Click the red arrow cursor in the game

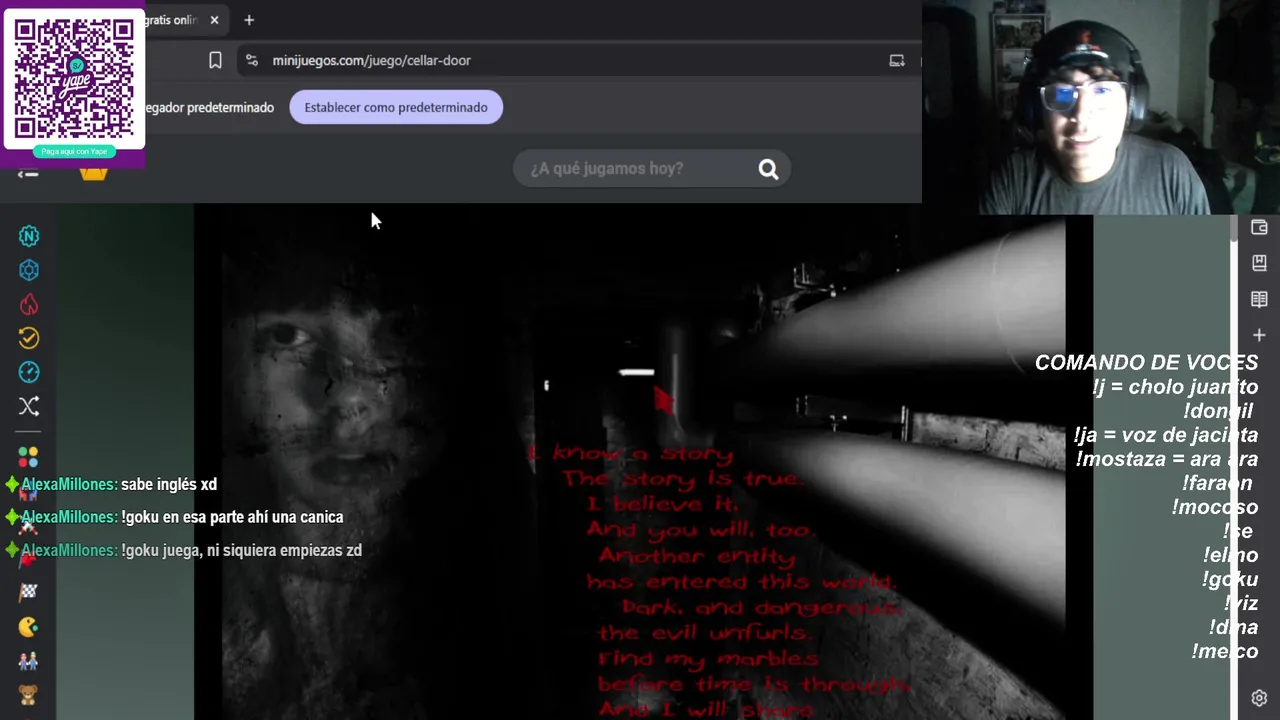(x=663, y=399)
